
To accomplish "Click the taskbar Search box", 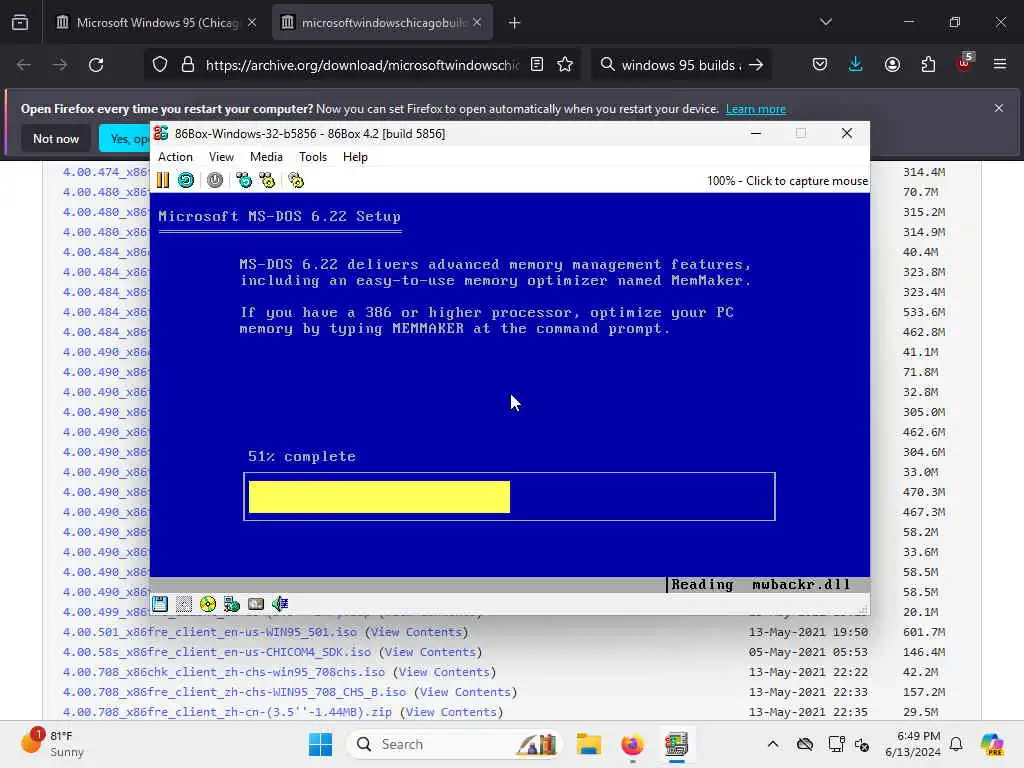I will pyautogui.click(x=456, y=744).
